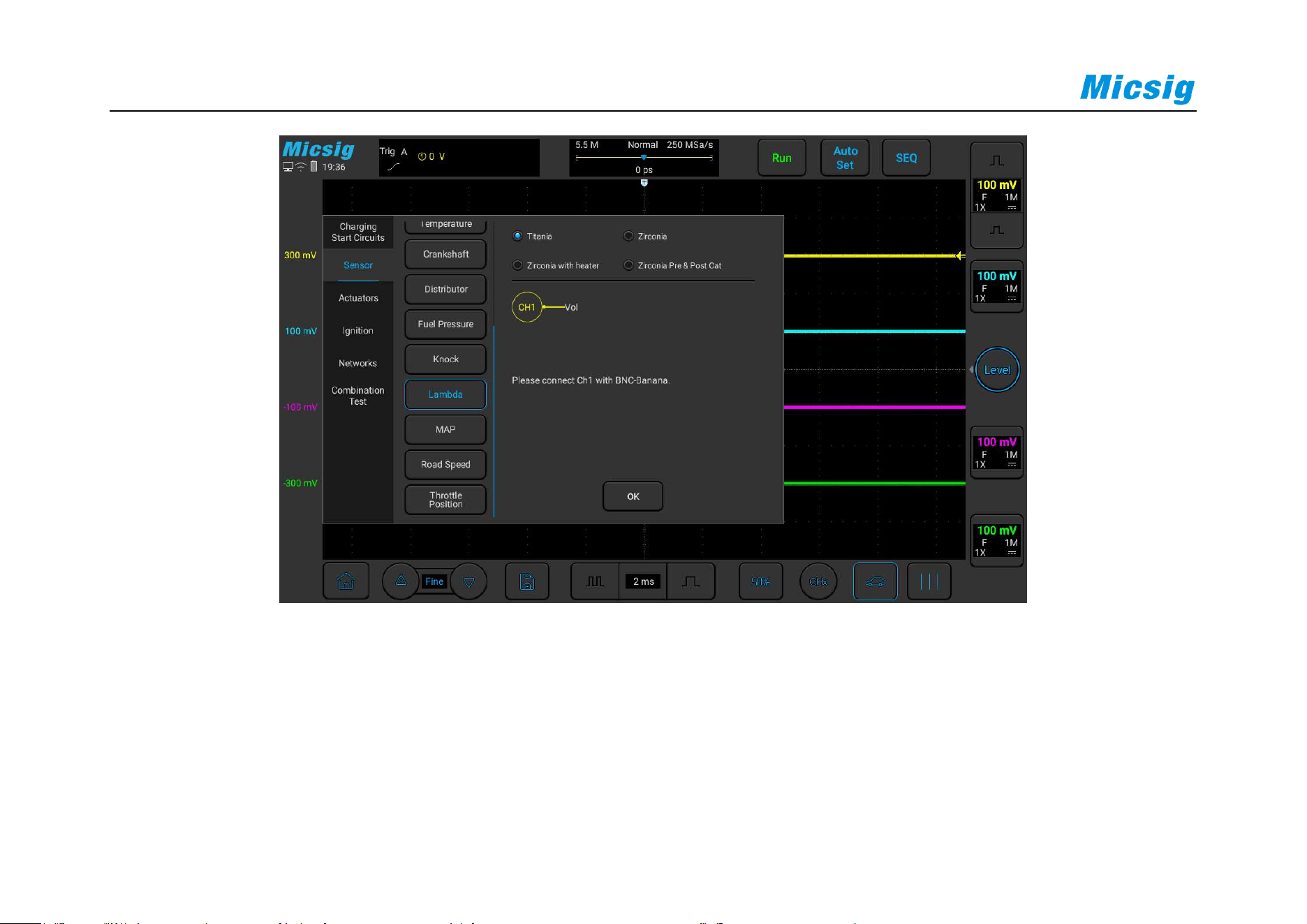
Task: Tap the 2 ms timebase value
Action: [x=643, y=581]
